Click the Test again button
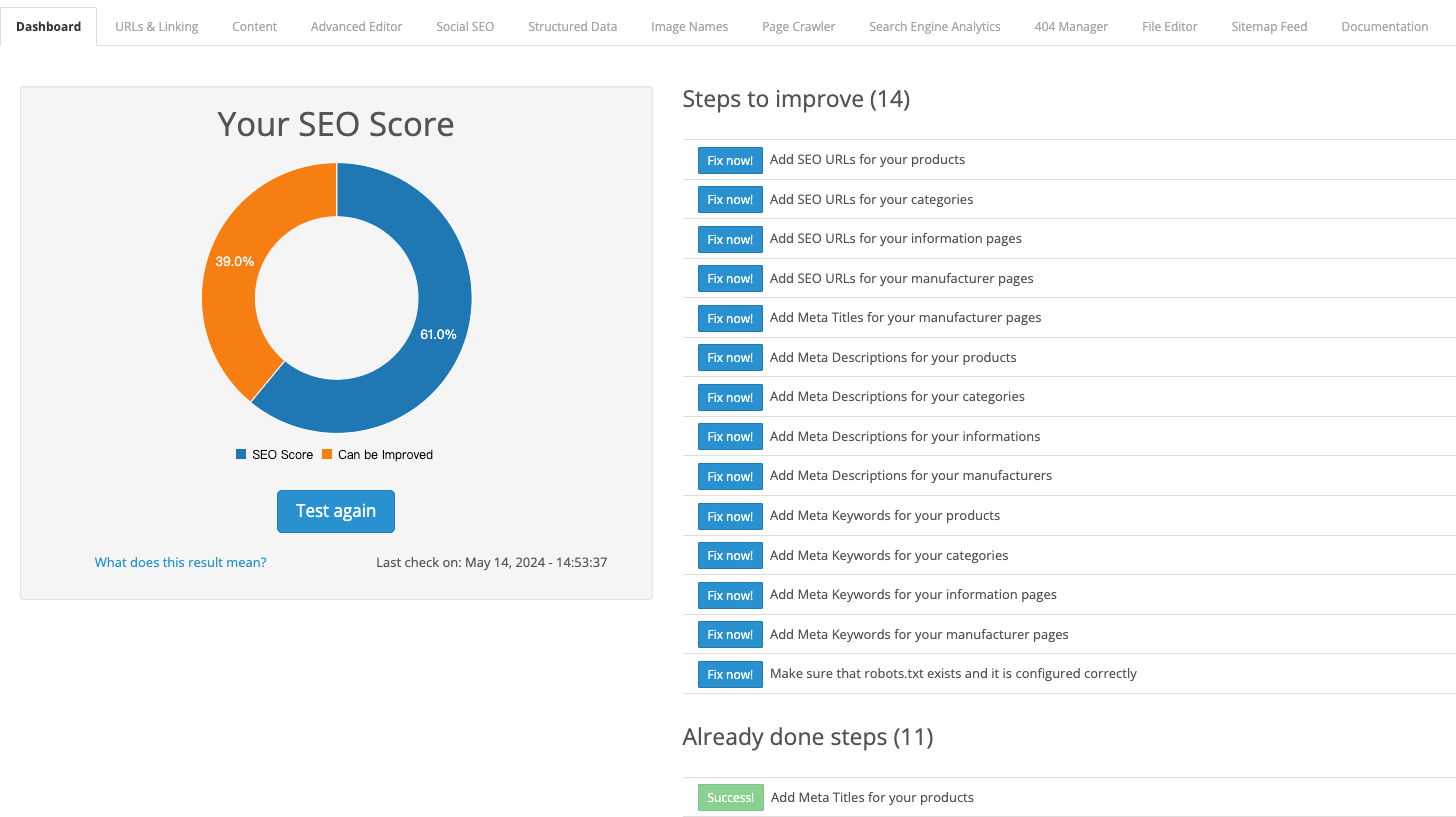The image size is (1456, 817). tap(336, 511)
